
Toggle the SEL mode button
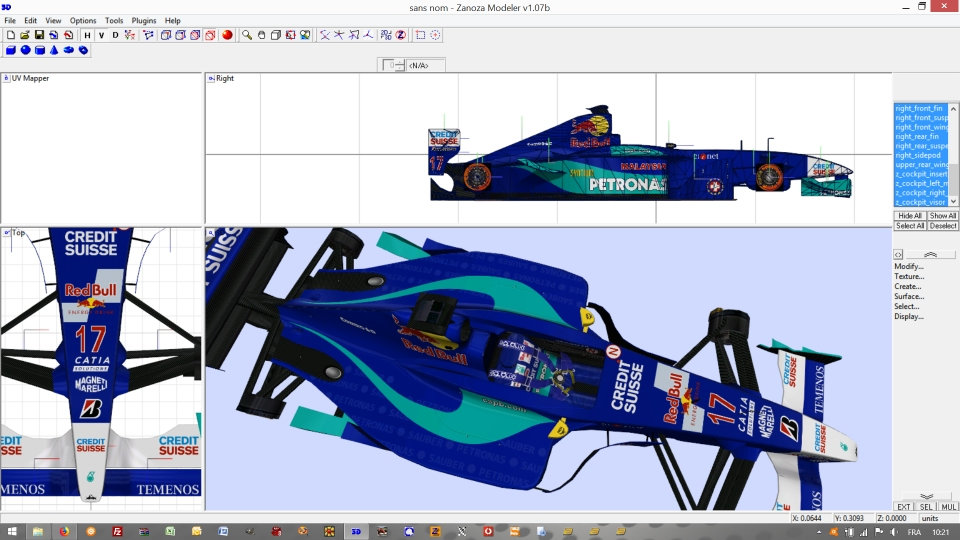(x=927, y=507)
